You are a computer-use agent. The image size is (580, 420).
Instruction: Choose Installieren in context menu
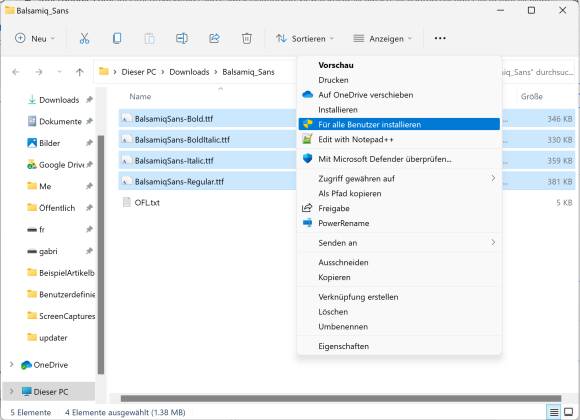[x=338, y=110]
